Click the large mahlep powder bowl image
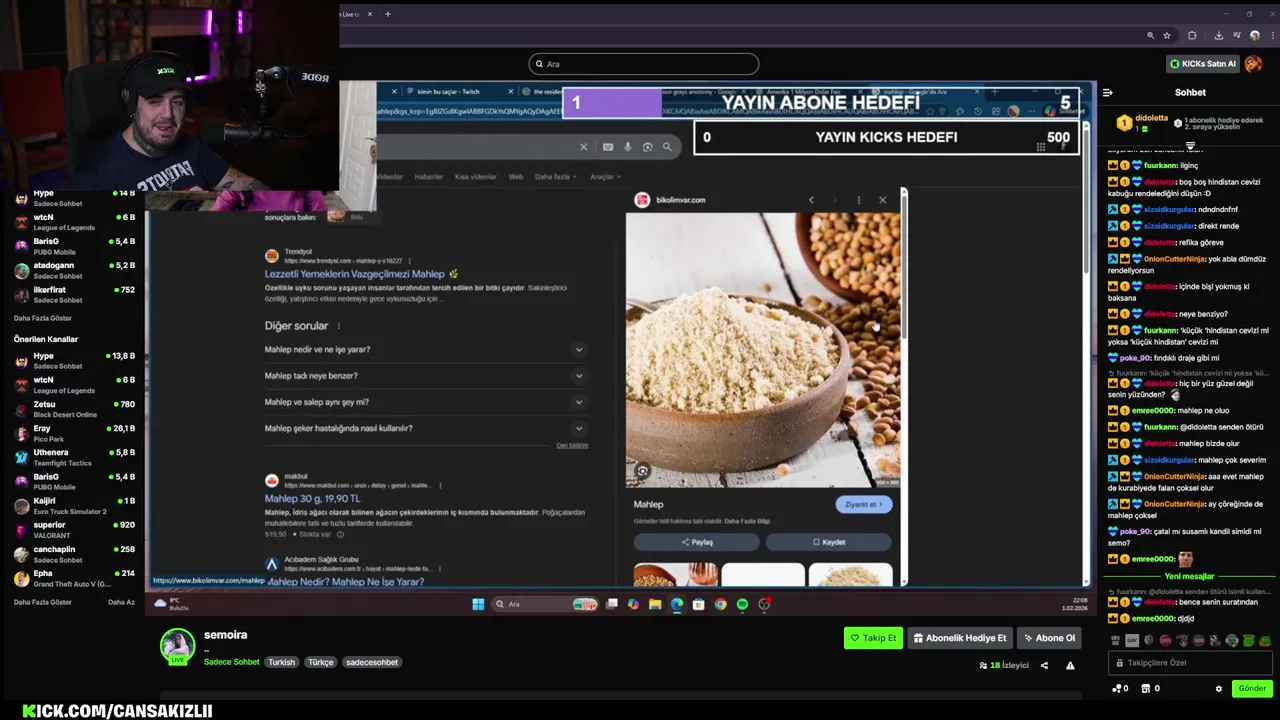This screenshot has height=720, width=1280. tap(763, 349)
